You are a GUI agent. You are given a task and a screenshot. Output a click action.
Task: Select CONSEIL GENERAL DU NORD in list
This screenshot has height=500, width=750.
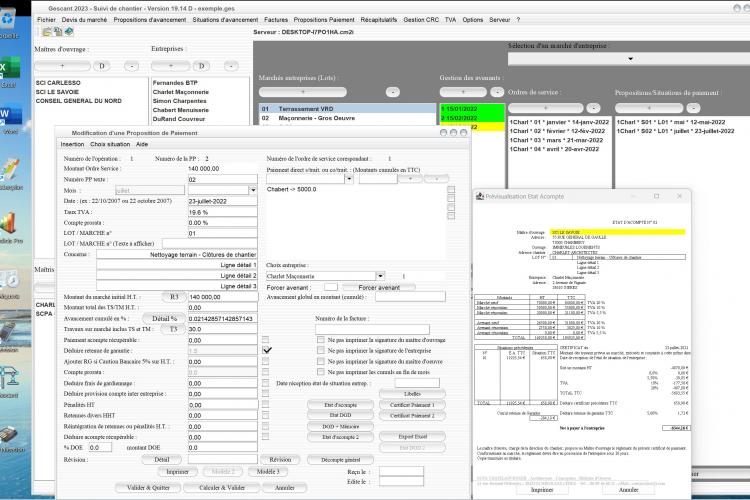point(78,101)
